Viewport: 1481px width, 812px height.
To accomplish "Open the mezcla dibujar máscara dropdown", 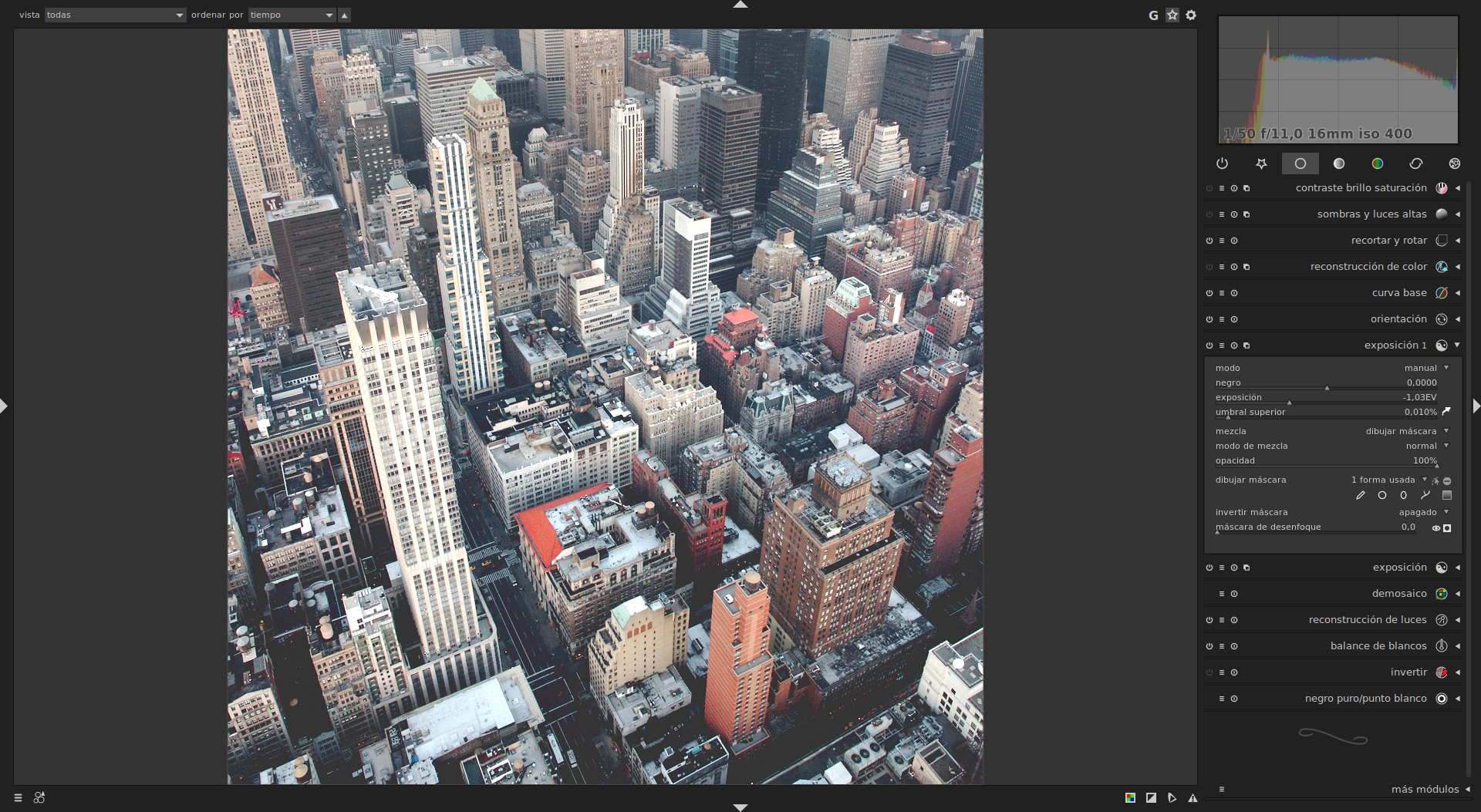I will point(1333,431).
